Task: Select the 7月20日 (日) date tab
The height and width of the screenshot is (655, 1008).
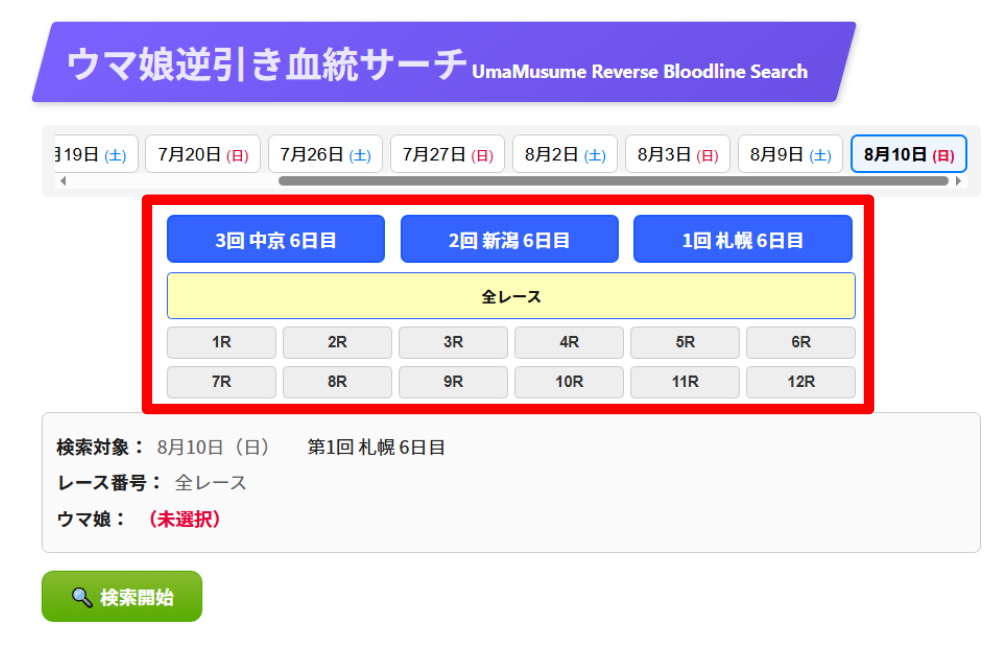Action: (x=202, y=154)
